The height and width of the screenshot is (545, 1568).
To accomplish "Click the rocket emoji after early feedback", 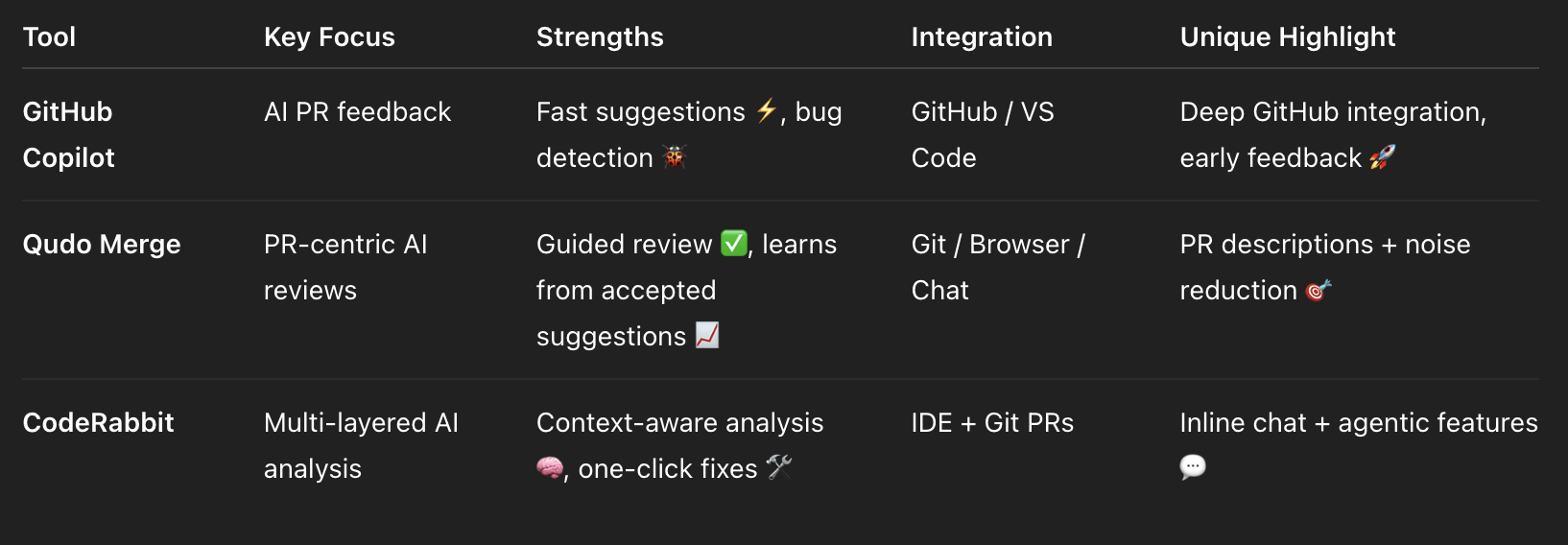I will (1382, 156).
